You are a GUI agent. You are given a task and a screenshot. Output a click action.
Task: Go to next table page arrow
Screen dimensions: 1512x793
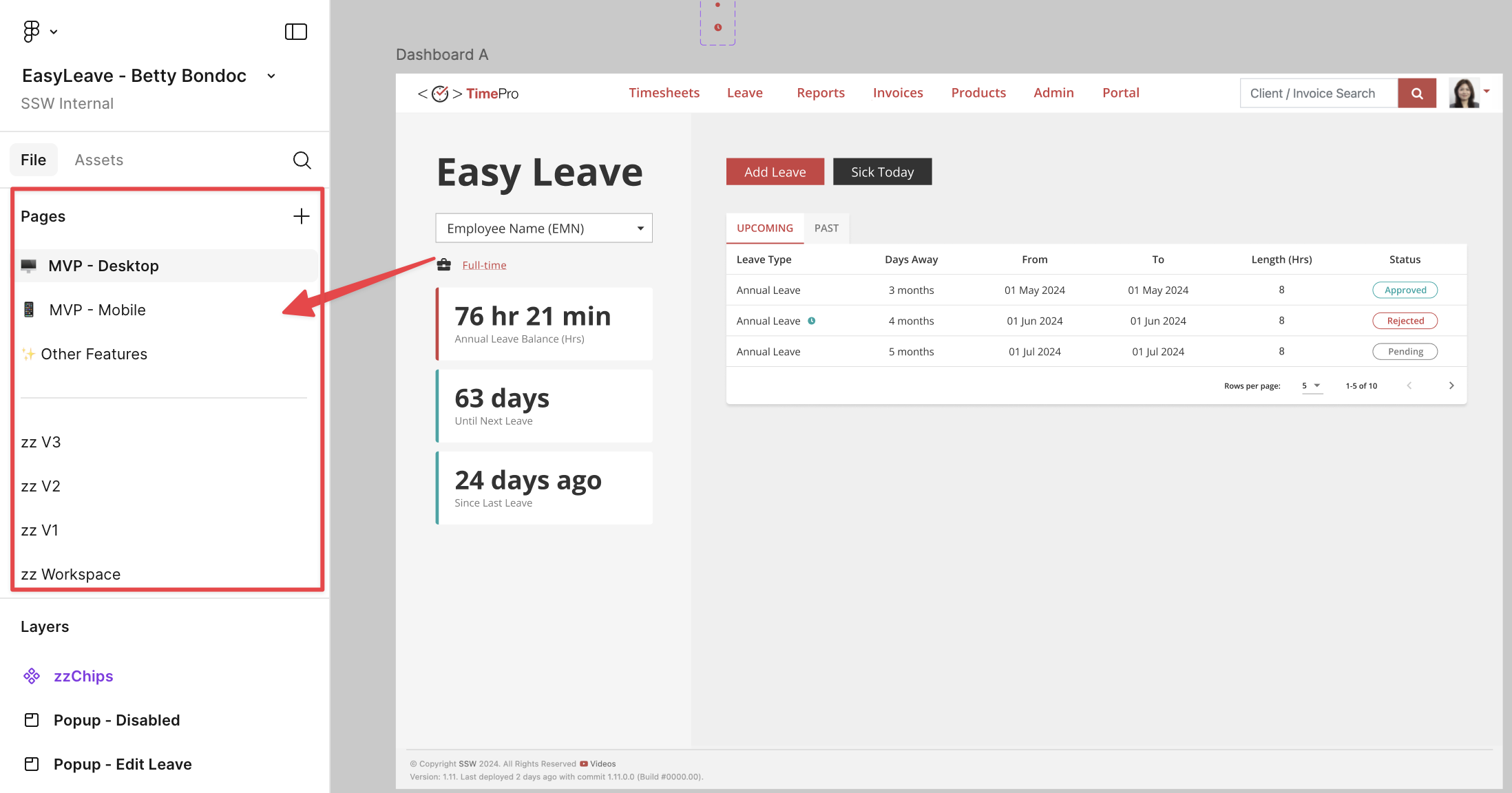pos(1451,385)
